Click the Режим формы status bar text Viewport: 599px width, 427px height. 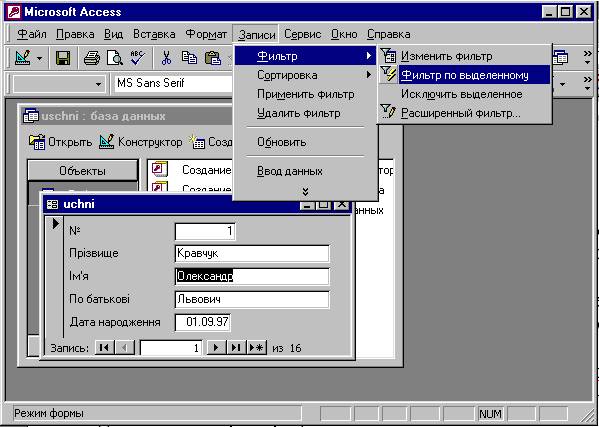point(49,413)
